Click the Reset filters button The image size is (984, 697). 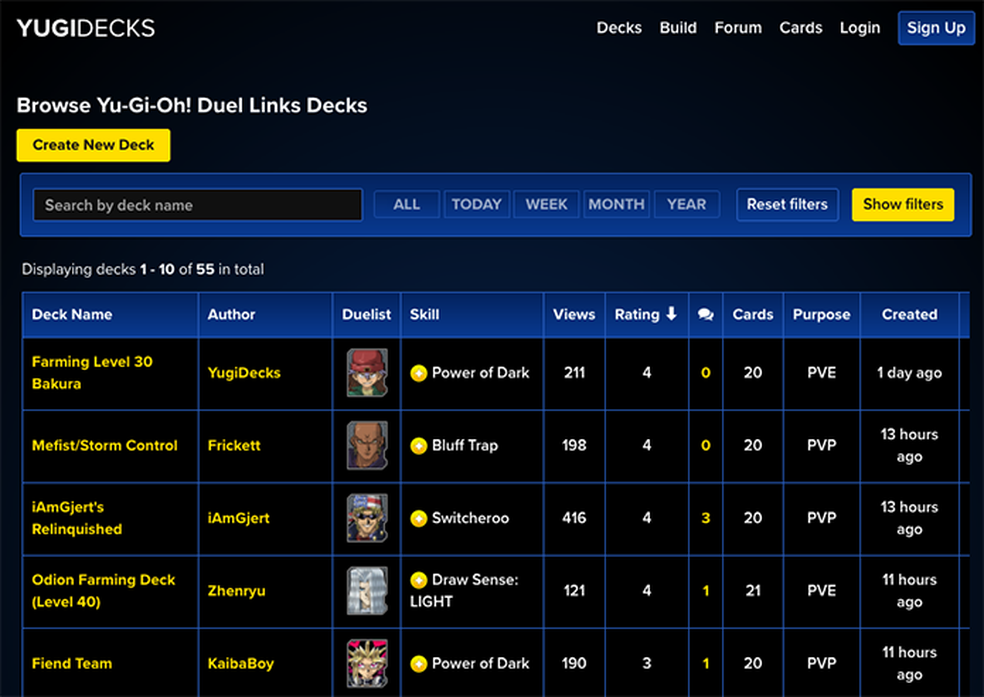[x=787, y=205]
